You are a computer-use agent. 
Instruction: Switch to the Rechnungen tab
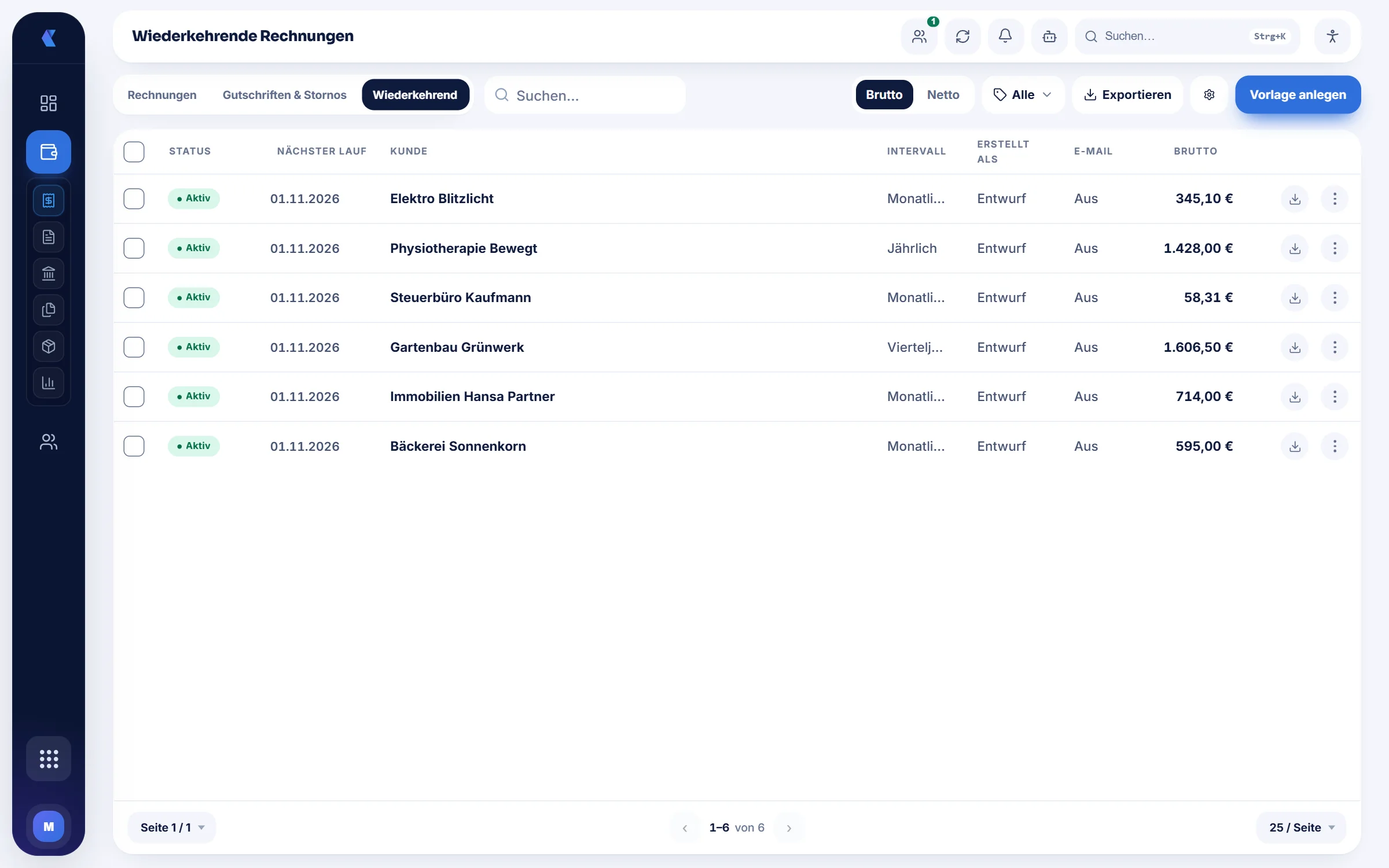coord(162,95)
